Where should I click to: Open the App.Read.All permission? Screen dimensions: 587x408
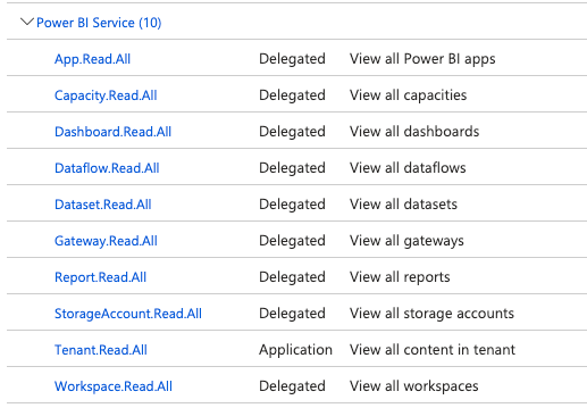tap(92, 59)
